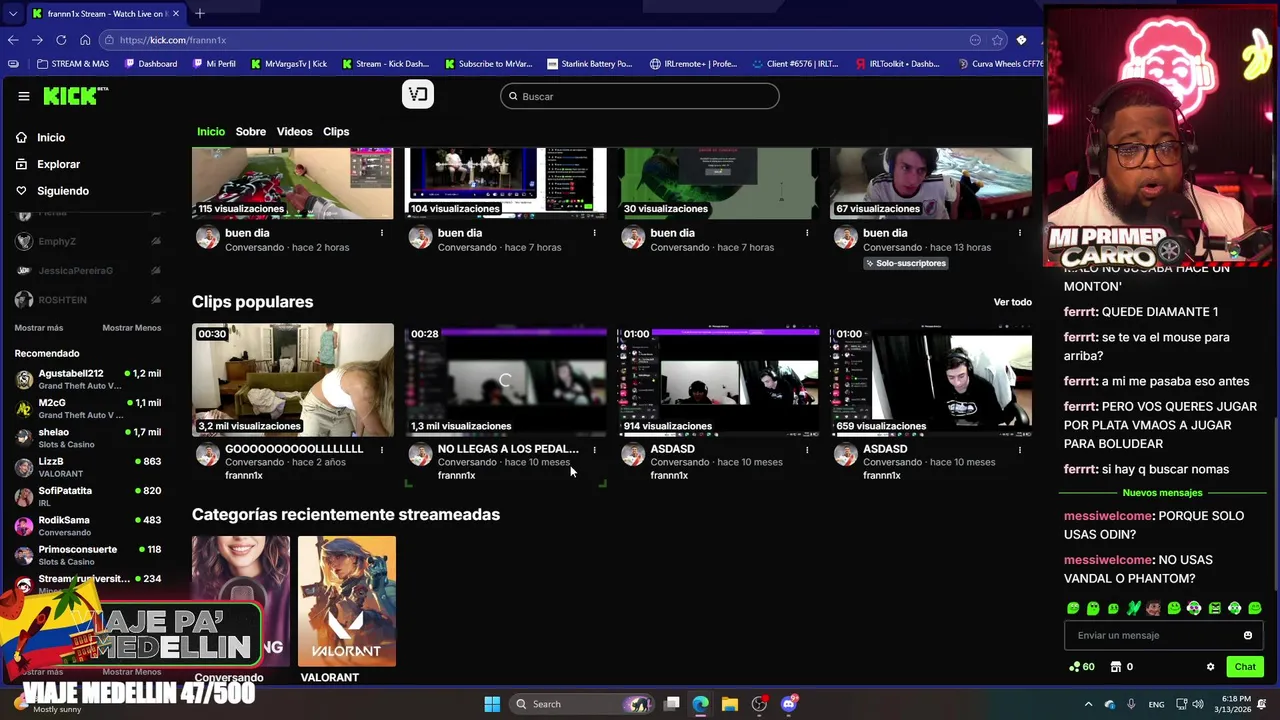Play the 1,3 mil visualizaciones clip thumbnail
1280x720 pixels.
(x=505, y=380)
